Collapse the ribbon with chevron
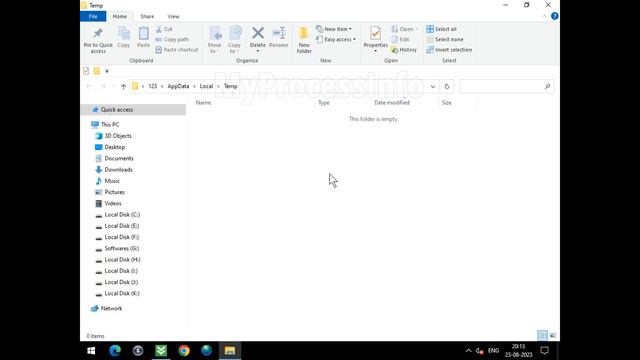 [x=544, y=16]
